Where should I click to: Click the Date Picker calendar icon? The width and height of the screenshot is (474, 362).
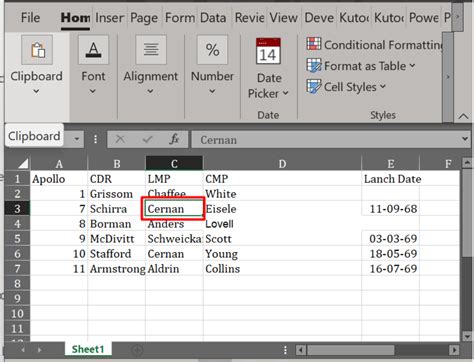(268, 51)
